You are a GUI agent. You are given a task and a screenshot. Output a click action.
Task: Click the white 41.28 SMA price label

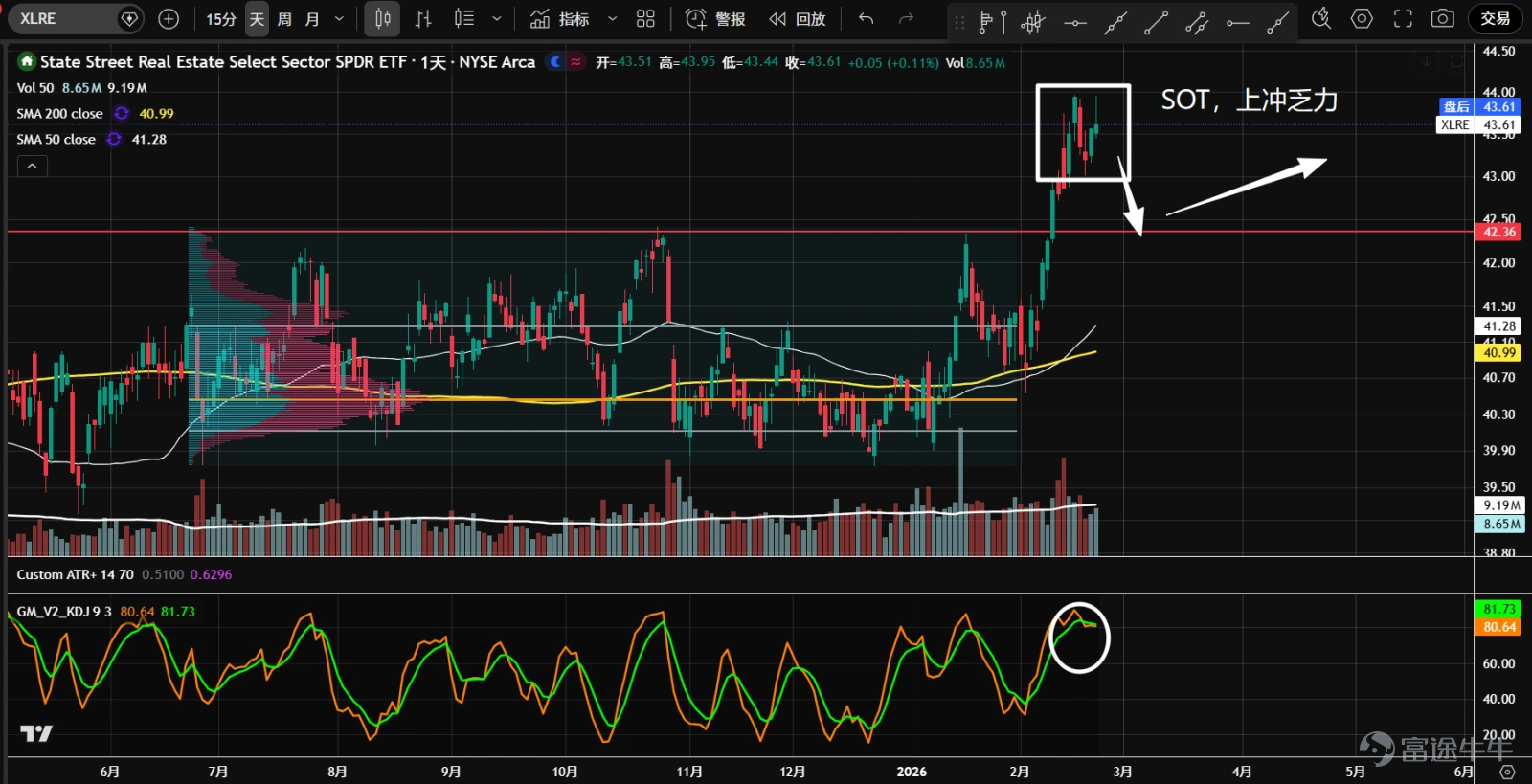(1498, 326)
